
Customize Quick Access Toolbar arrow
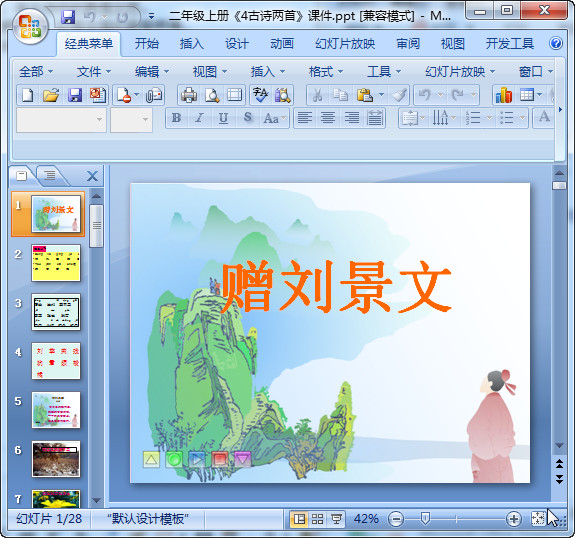[x=151, y=16]
